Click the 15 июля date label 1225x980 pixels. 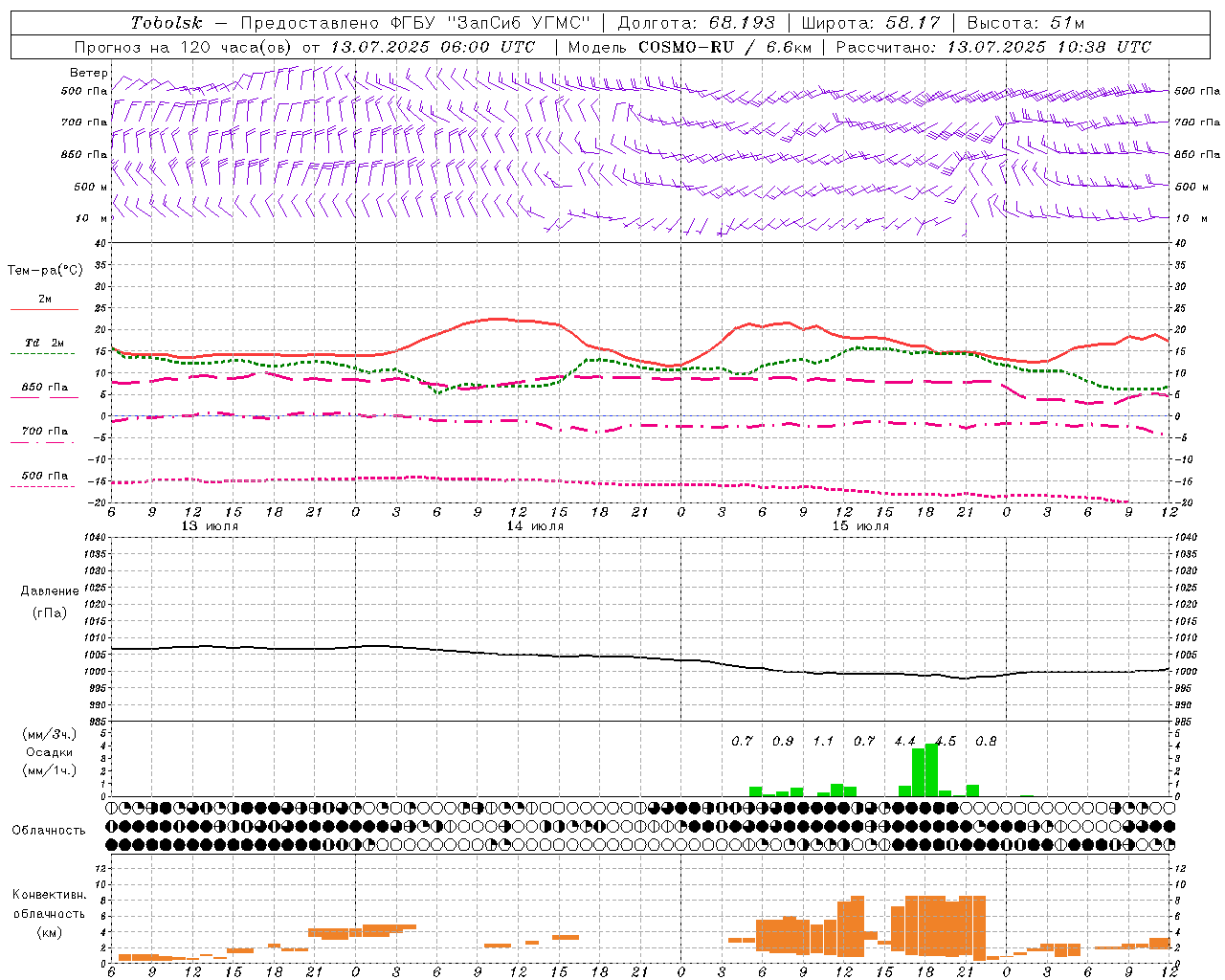[x=860, y=525]
